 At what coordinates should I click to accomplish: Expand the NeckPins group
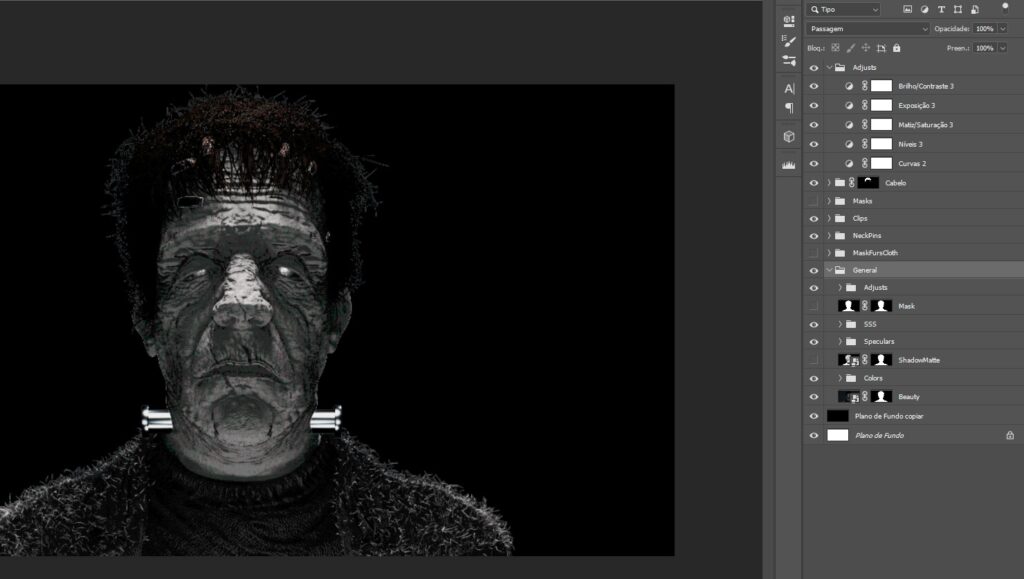tap(828, 236)
